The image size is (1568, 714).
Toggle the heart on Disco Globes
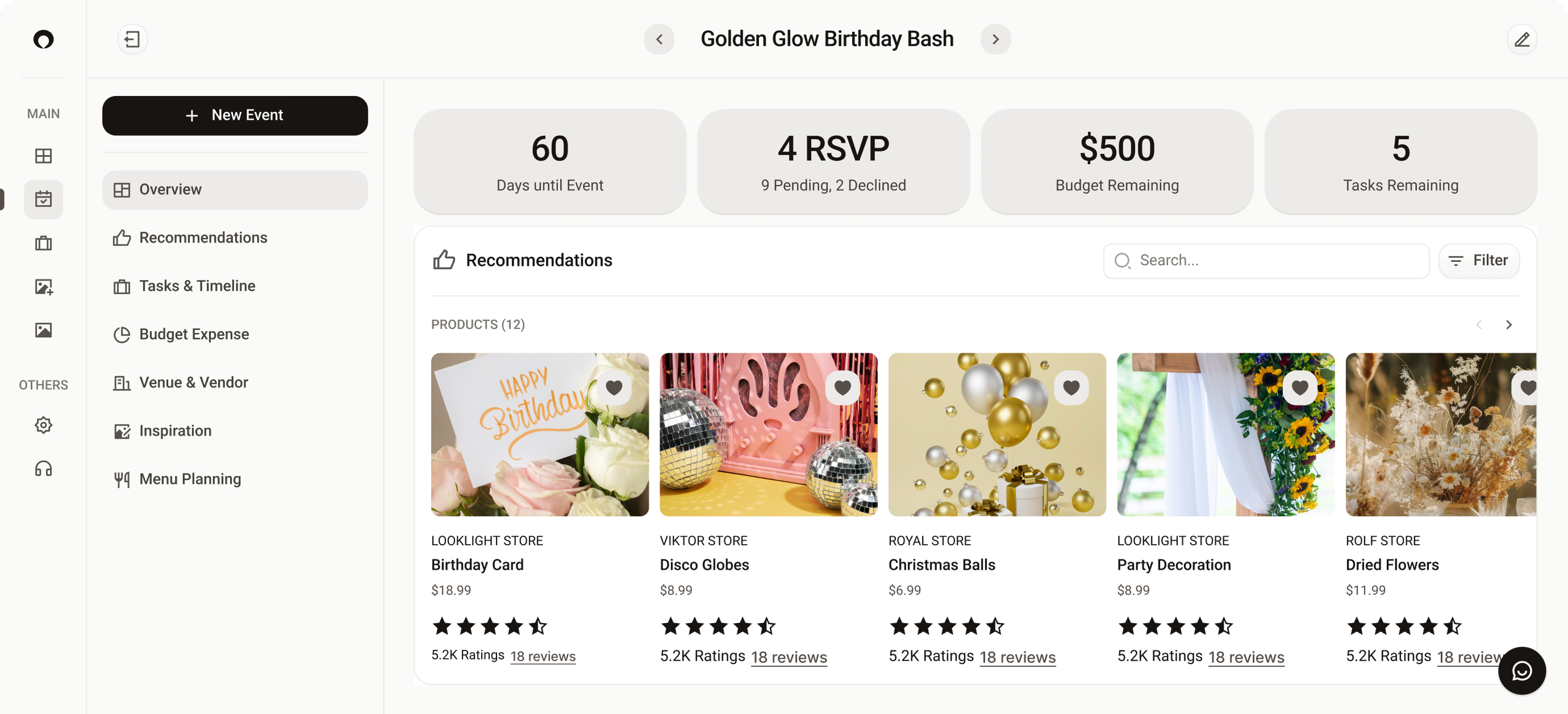click(x=843, y=387)
